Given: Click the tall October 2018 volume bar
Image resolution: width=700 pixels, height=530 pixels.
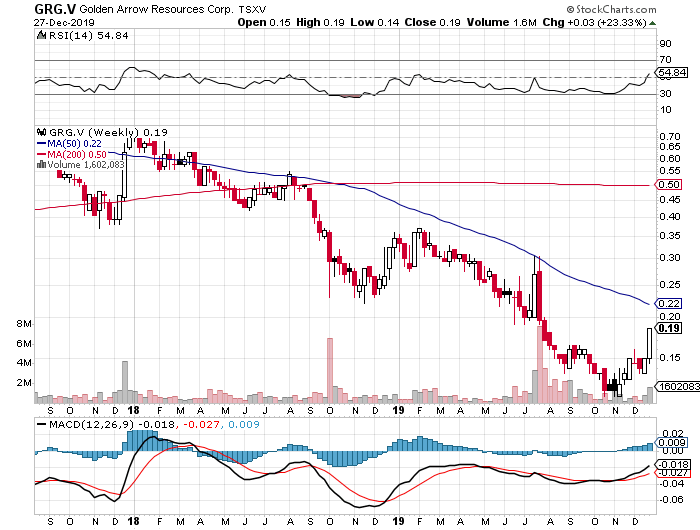Looking at the screenshot, I should click(330, 370).
